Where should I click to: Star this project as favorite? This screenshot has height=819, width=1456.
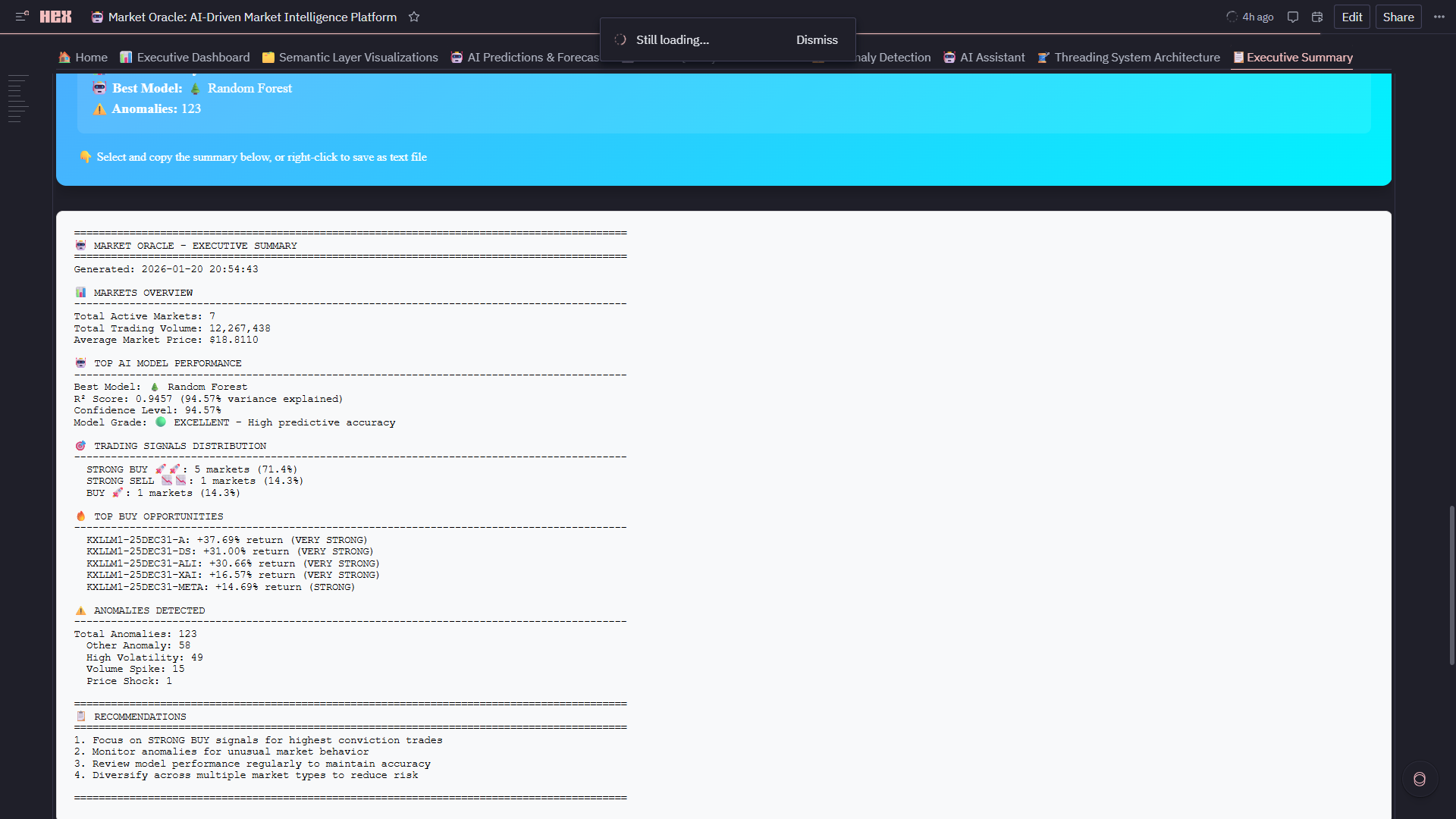[414, 17]
